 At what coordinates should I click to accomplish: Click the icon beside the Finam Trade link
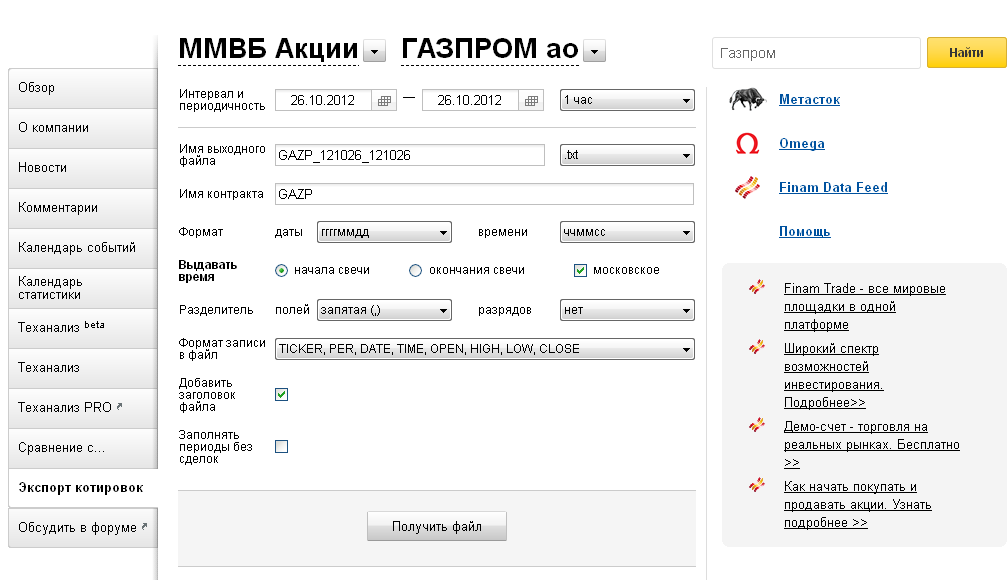pyautogui.click(x=757, y=287)
